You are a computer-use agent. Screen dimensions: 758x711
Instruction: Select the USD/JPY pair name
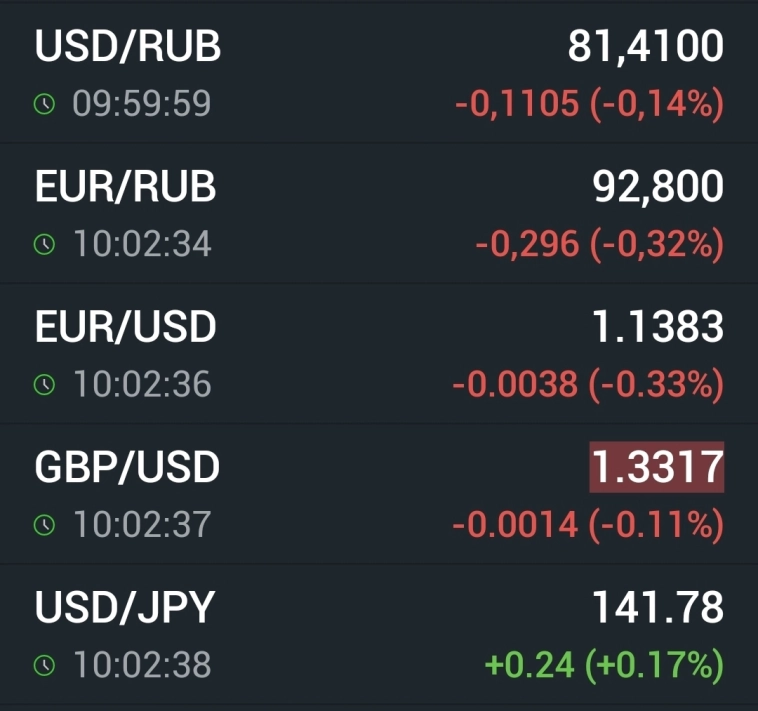point(125,608)
